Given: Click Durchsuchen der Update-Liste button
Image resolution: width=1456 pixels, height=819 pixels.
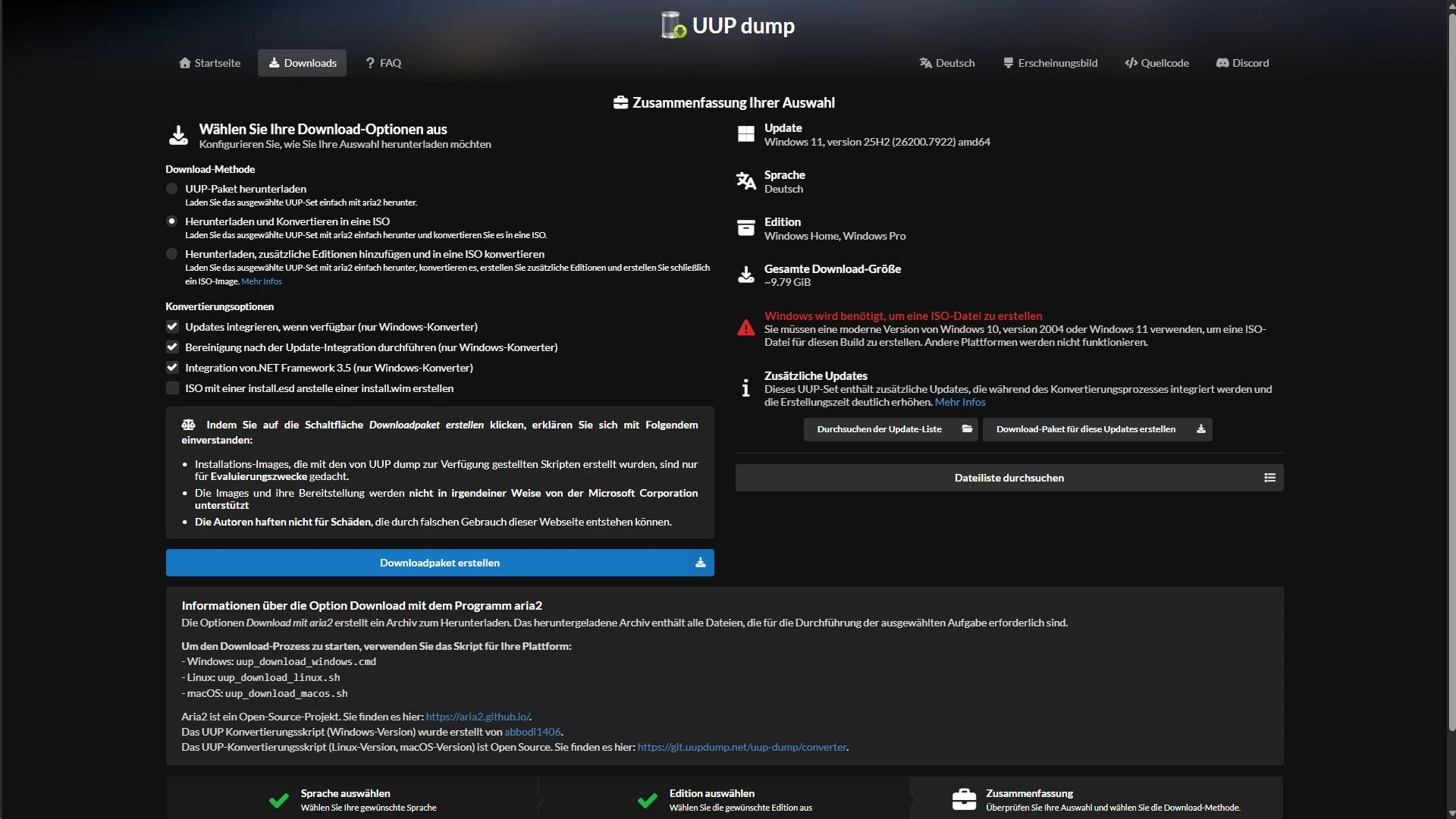Looking at the screenshot, I should [891, 429].
